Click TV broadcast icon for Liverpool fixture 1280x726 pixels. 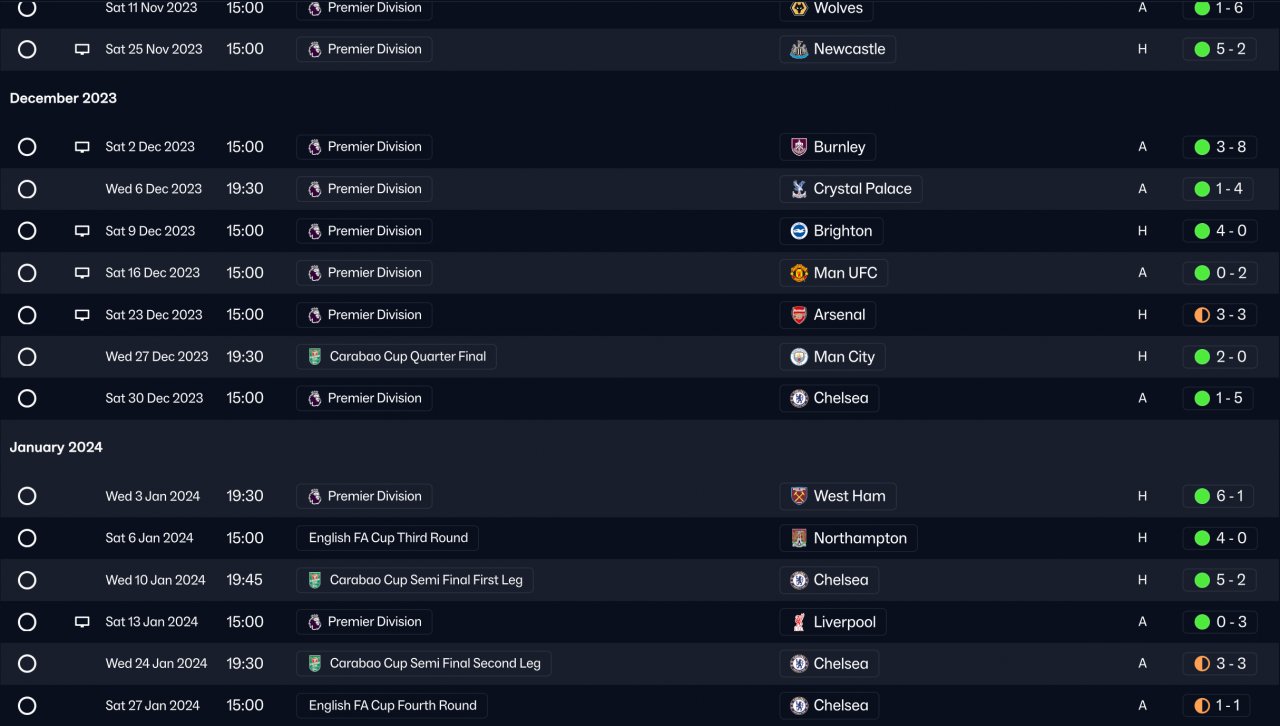tap(82, 622)
